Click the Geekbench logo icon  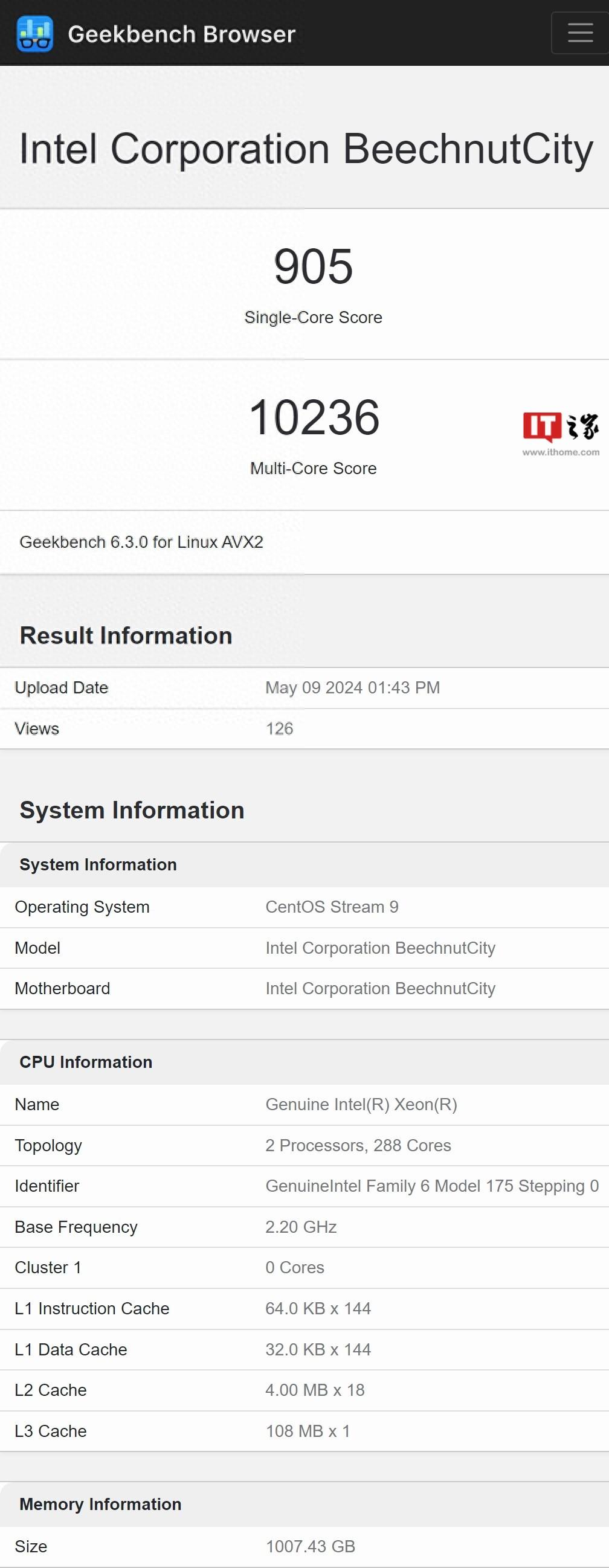(x=34, y=34)
